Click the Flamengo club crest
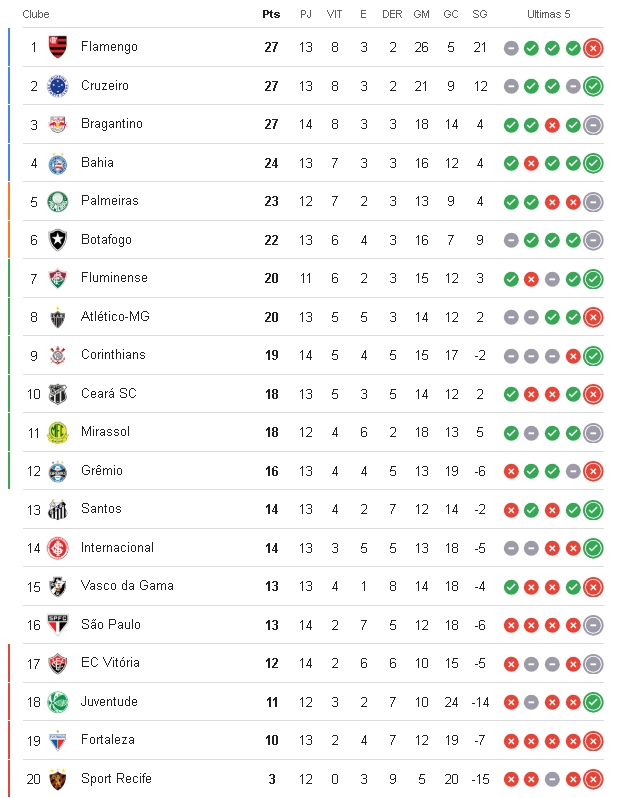Viewport: 619px width, 798px height. tap(58, 47)
